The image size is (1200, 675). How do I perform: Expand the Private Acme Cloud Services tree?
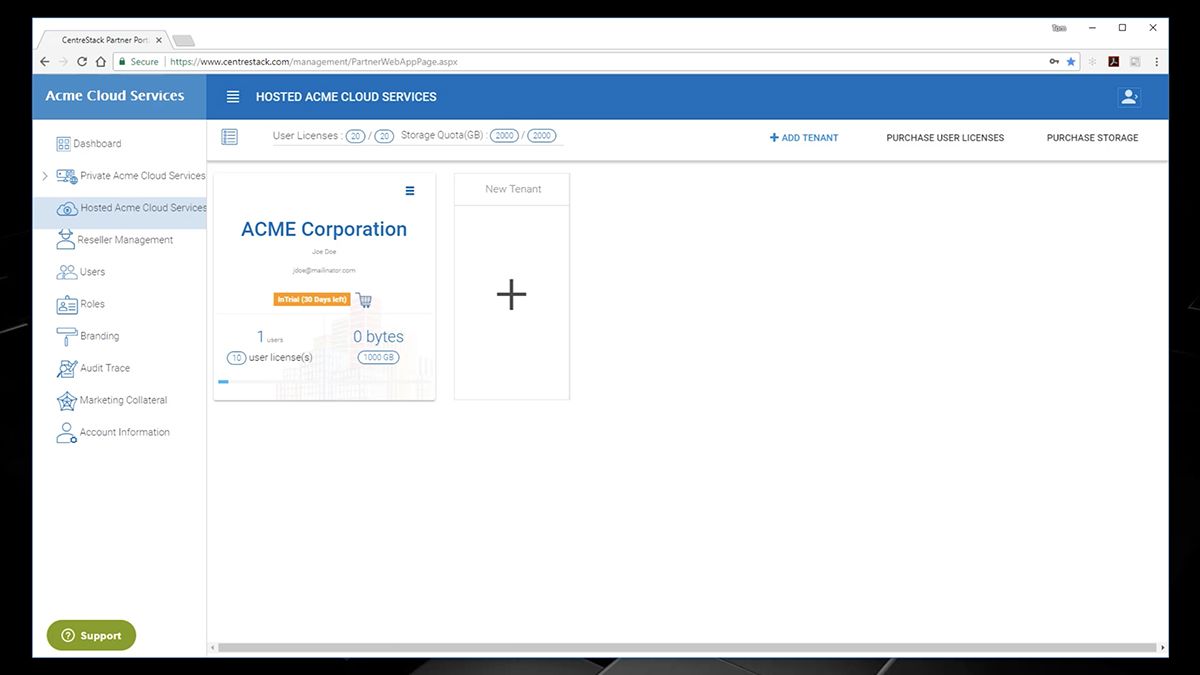(x=44, y=175)
